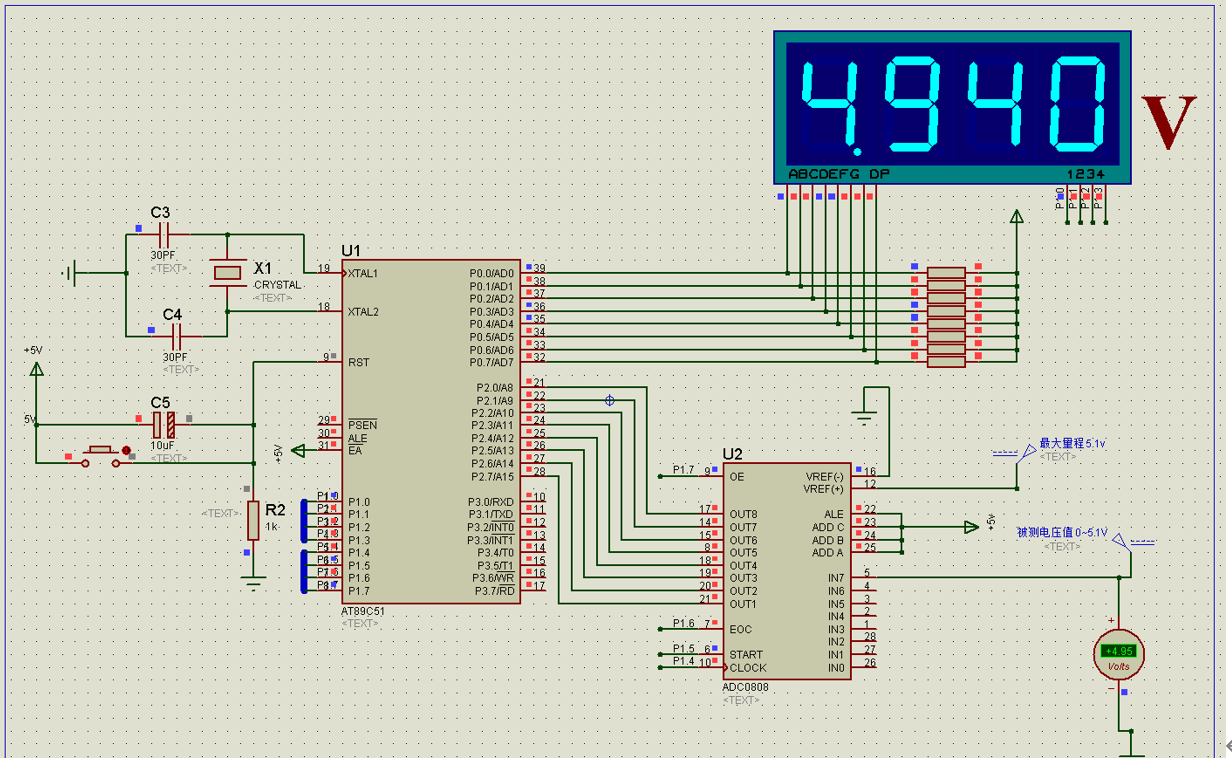Click the 1k value beside R2
This screenshot has width=1232, height=758.
[x=272, y=527]
